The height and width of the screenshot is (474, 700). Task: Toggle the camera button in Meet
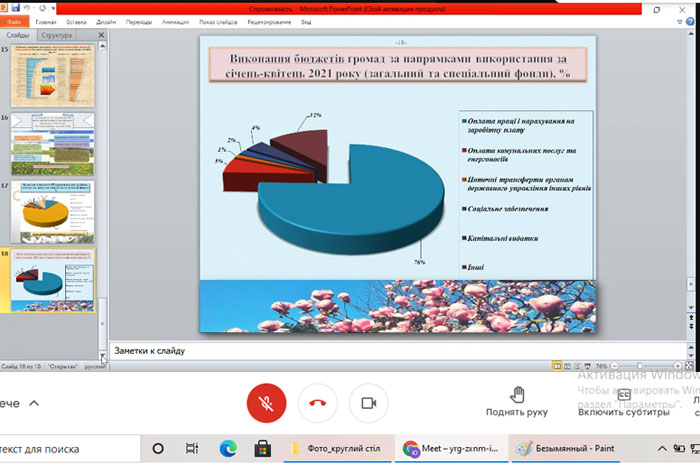point(369,403)
